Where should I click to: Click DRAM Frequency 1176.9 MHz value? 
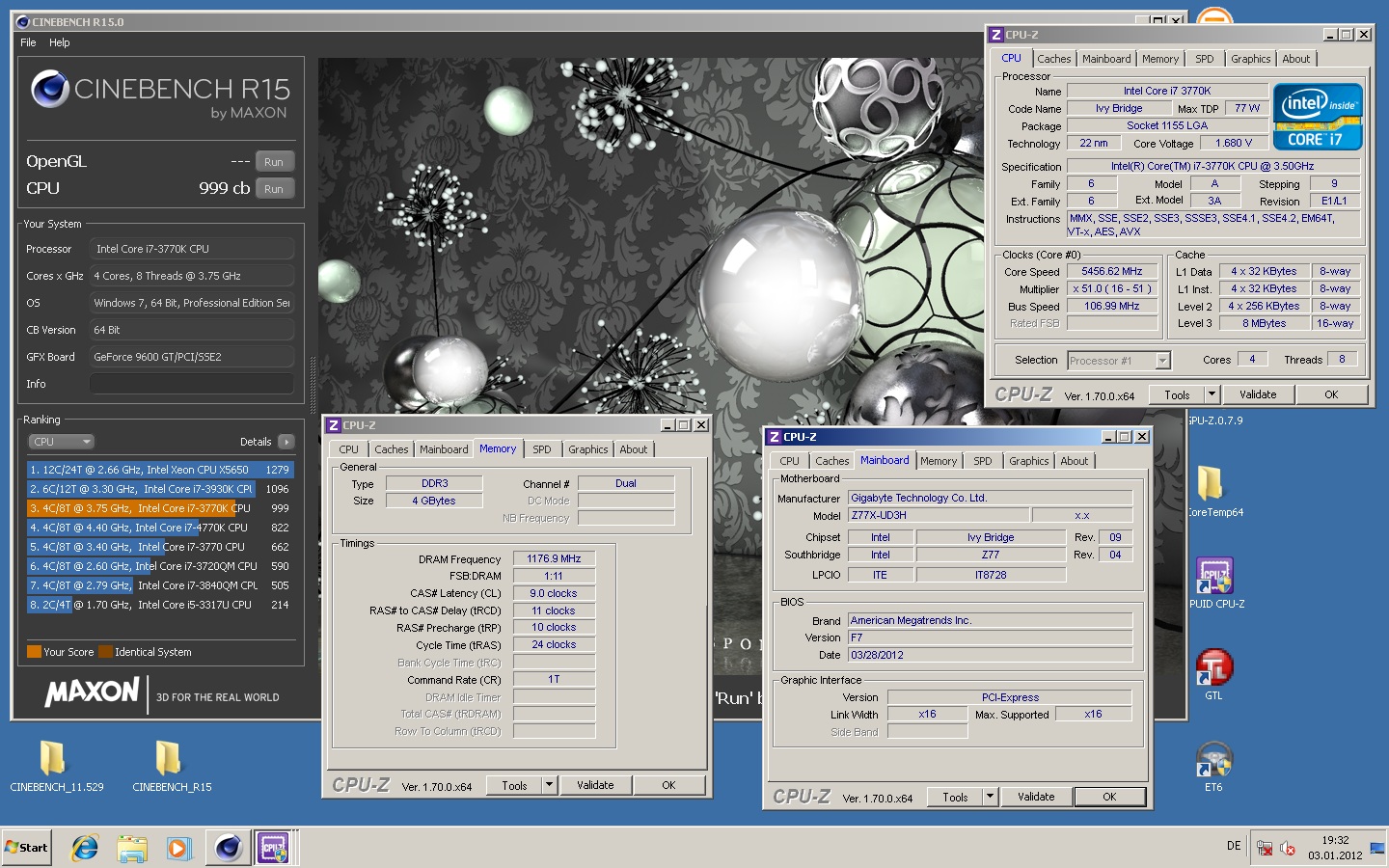tap(554, 558)
